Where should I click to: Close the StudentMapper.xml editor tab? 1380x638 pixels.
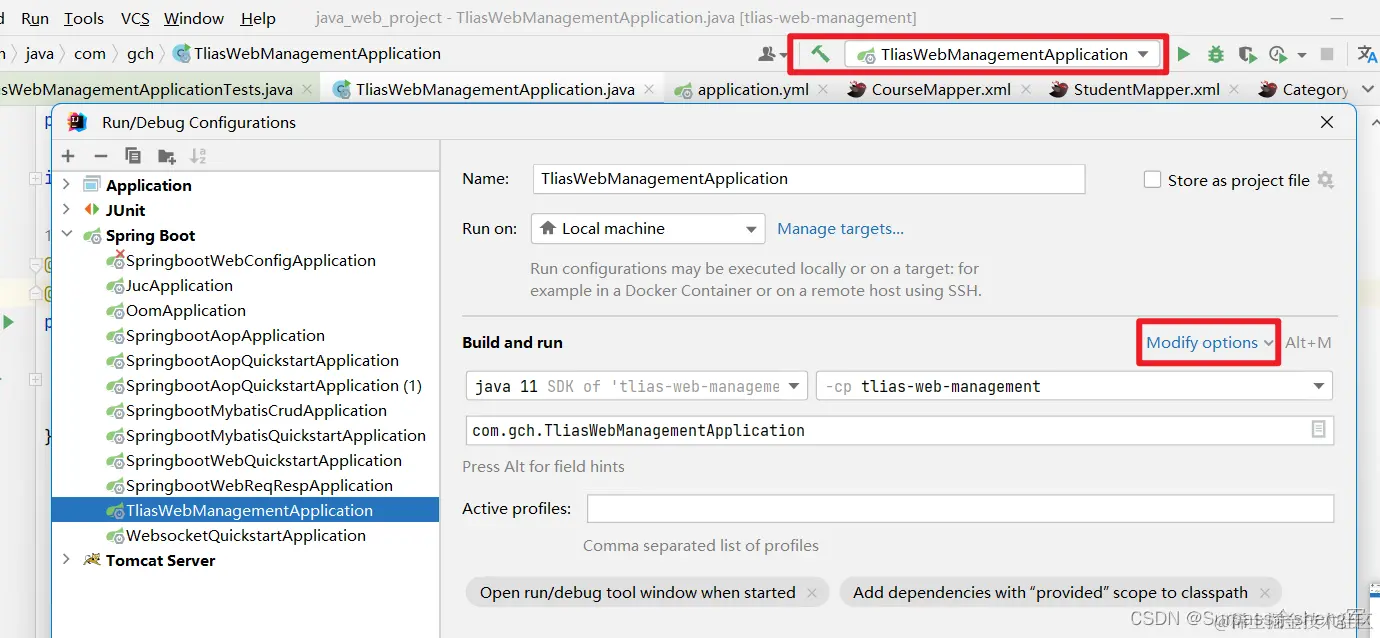click(1235, 89)
